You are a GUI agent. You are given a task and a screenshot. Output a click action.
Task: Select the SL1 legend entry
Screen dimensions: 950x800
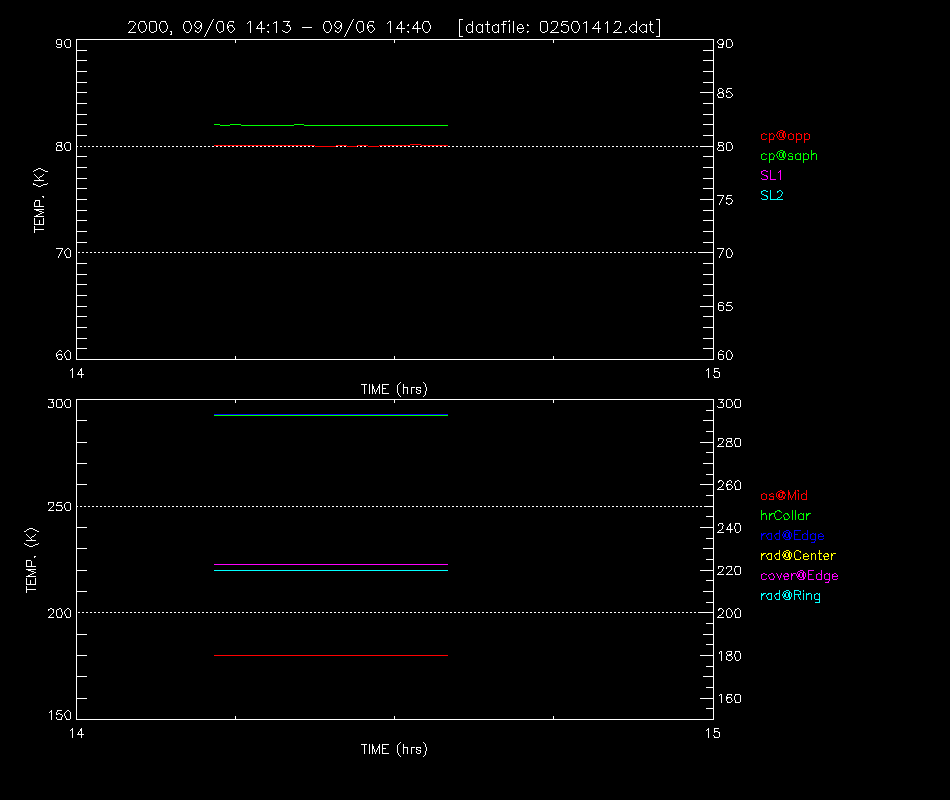(x=771, y=176)
